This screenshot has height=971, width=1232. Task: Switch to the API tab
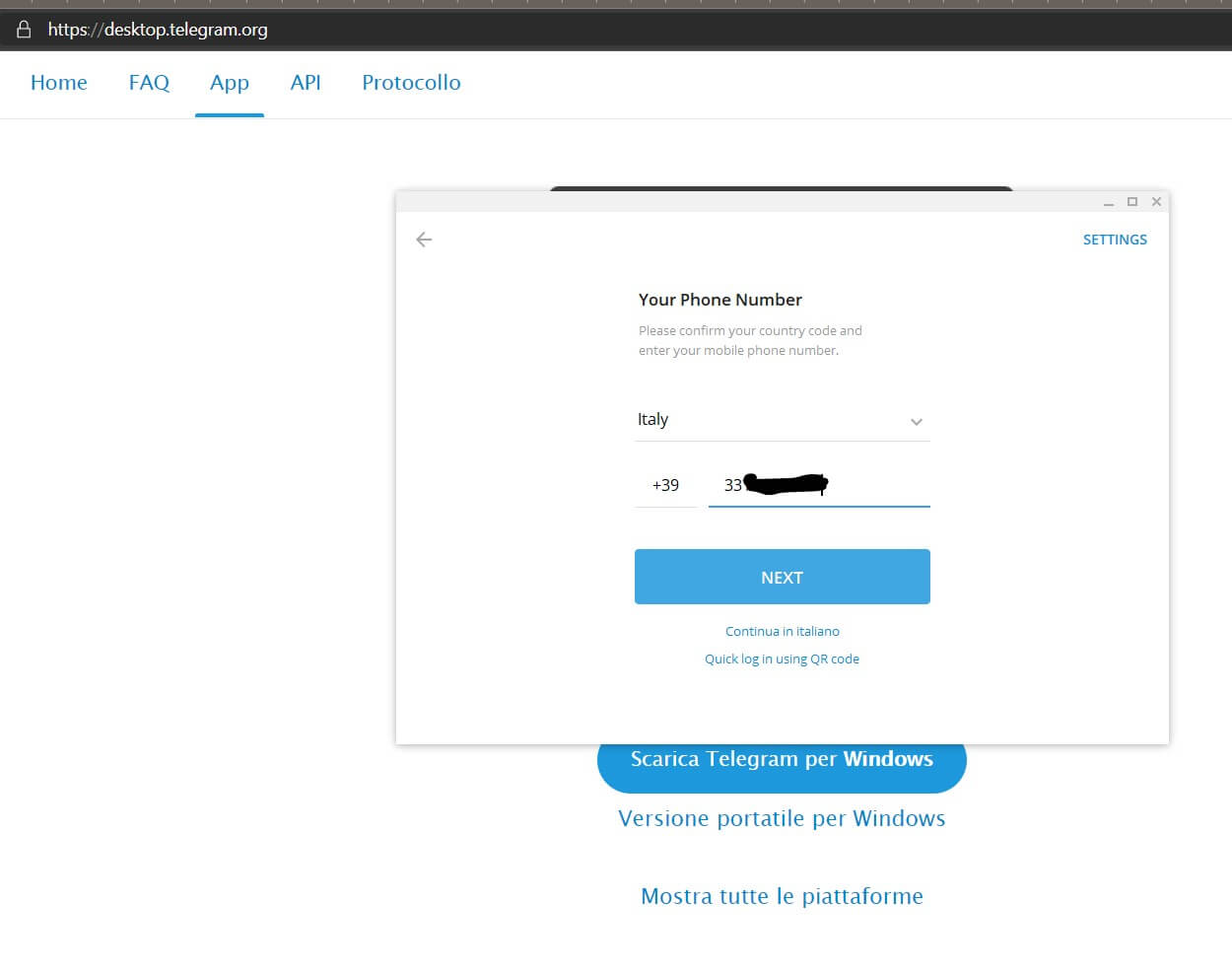(306, 83)
